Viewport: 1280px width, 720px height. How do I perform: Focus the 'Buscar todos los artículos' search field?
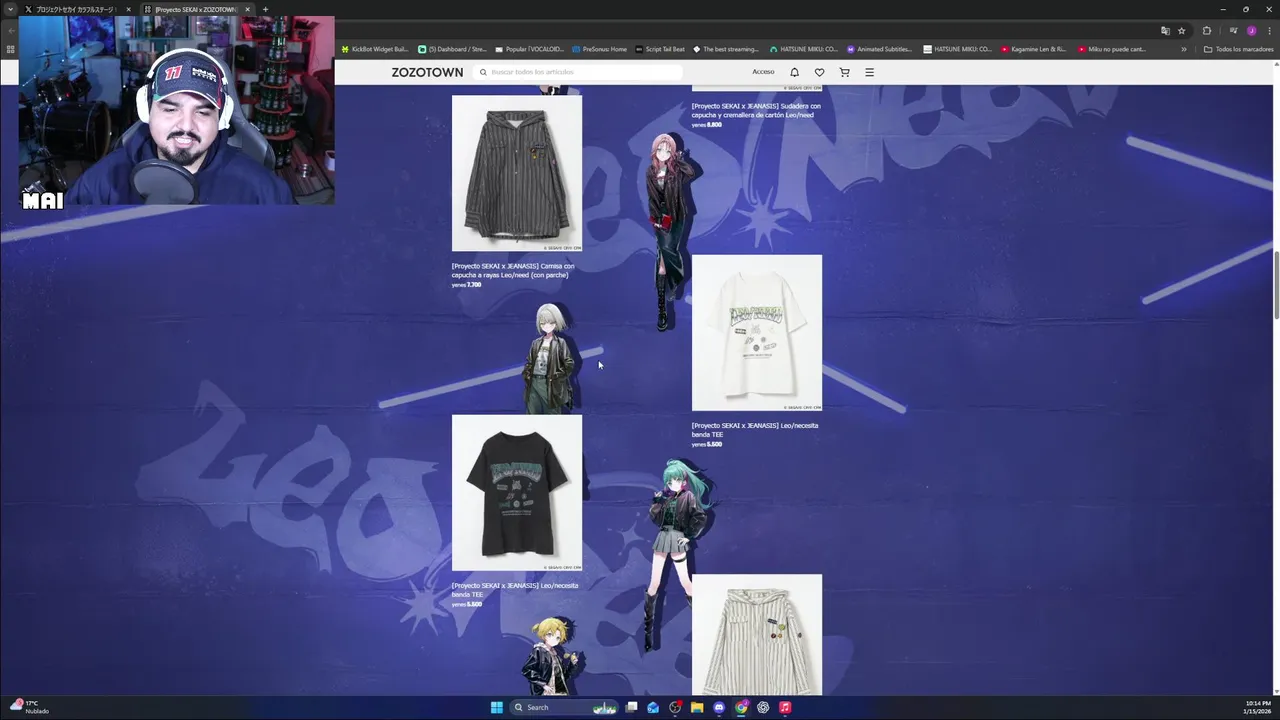[578, 72]
